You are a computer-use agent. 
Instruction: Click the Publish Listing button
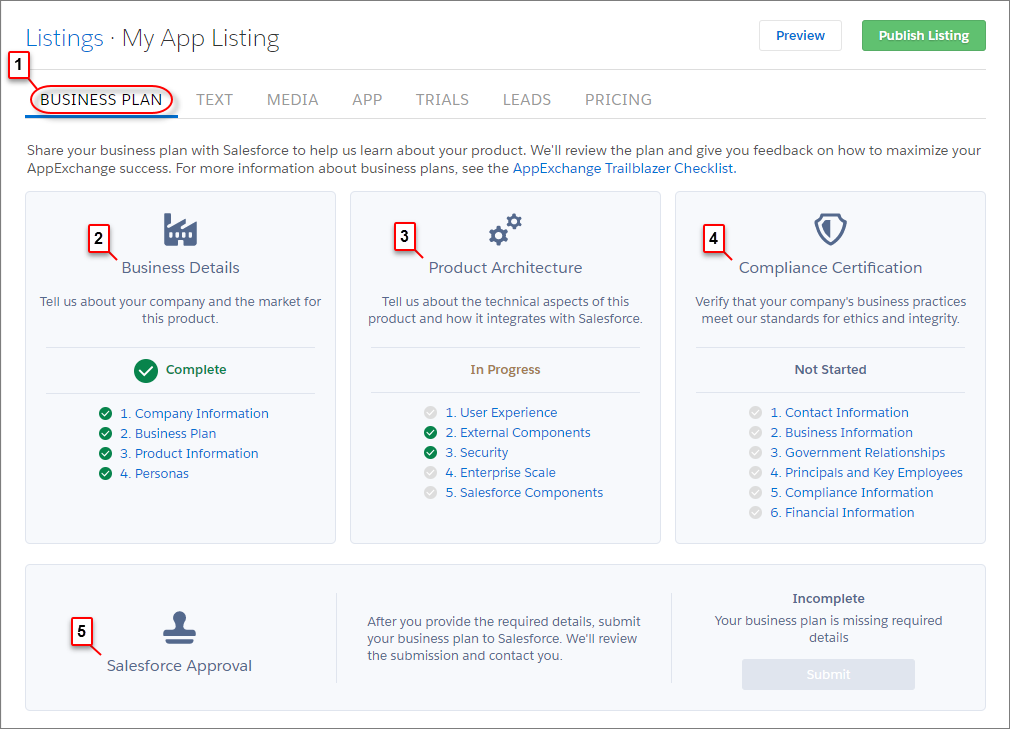[924, 35]
